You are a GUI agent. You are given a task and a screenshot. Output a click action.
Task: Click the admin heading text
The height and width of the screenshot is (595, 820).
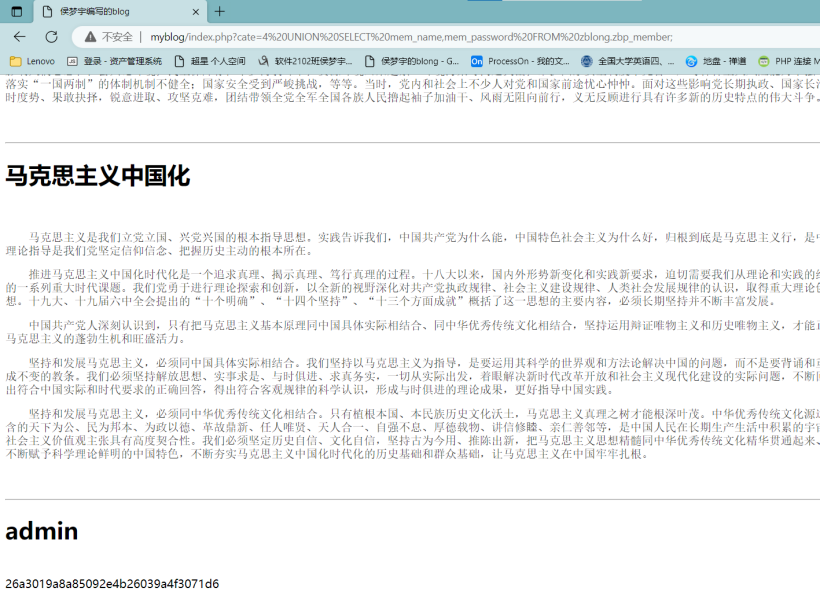[x=42, y=531]
